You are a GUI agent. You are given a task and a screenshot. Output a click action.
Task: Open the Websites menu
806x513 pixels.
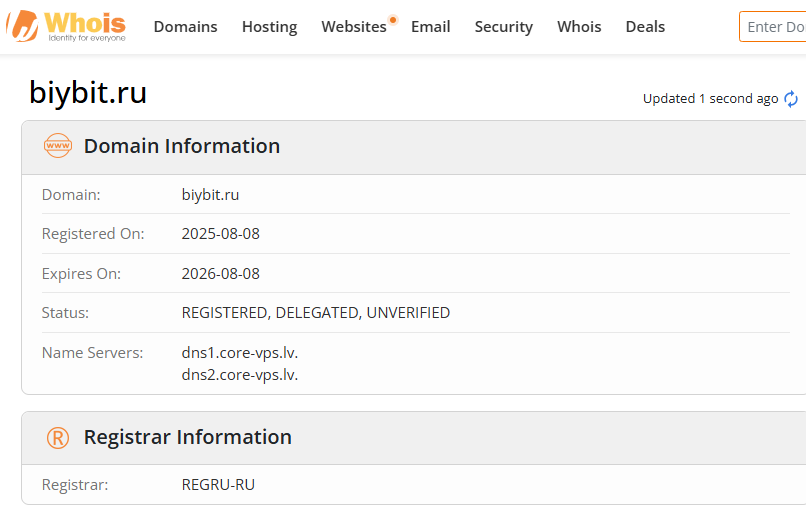coord(354,27)
